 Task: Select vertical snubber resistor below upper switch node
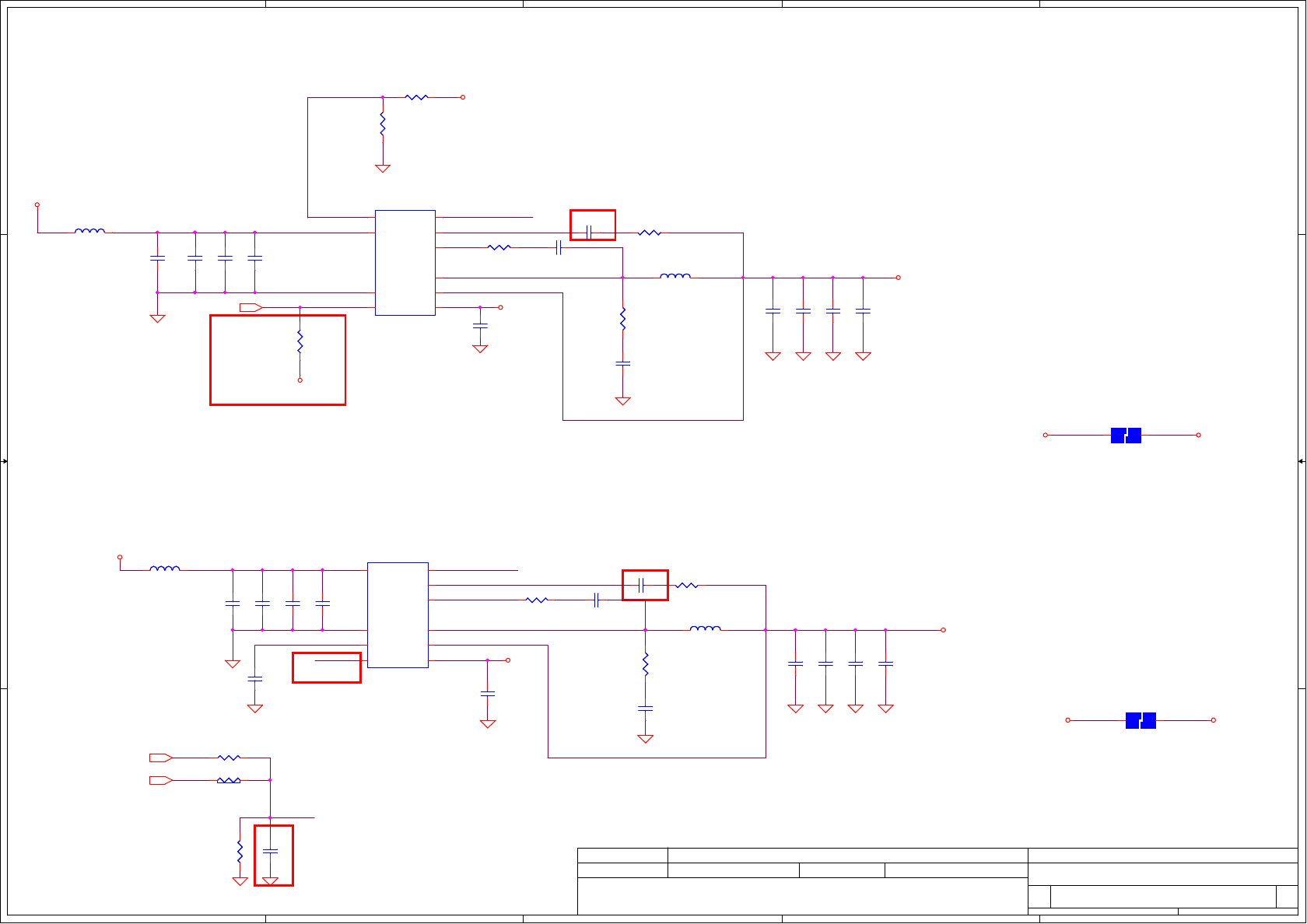click(x=623, y=319)
